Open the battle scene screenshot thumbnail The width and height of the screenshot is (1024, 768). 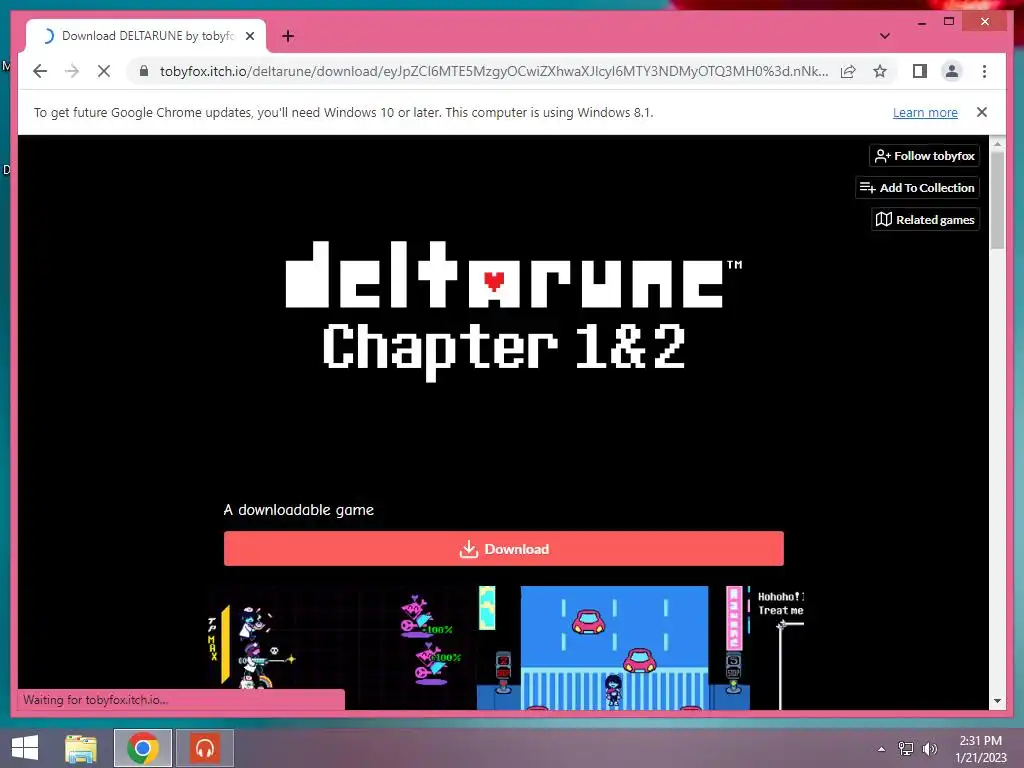click(341, 647)
